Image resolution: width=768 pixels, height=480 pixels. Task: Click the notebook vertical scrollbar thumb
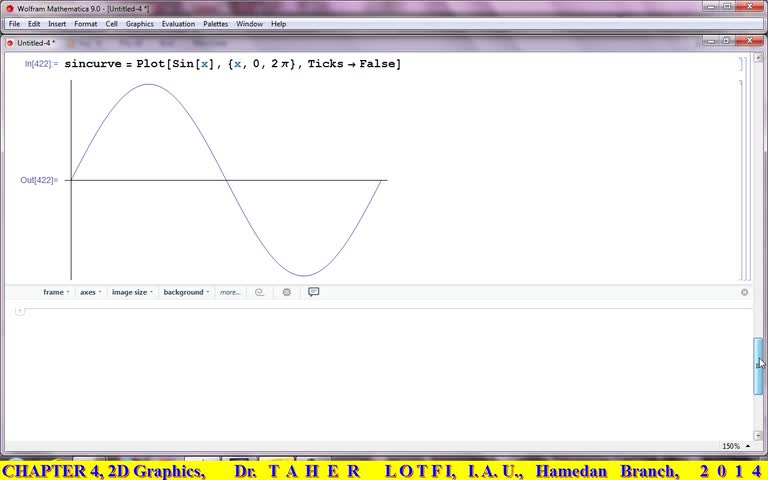pyautogui.click(x=758, y=365)
